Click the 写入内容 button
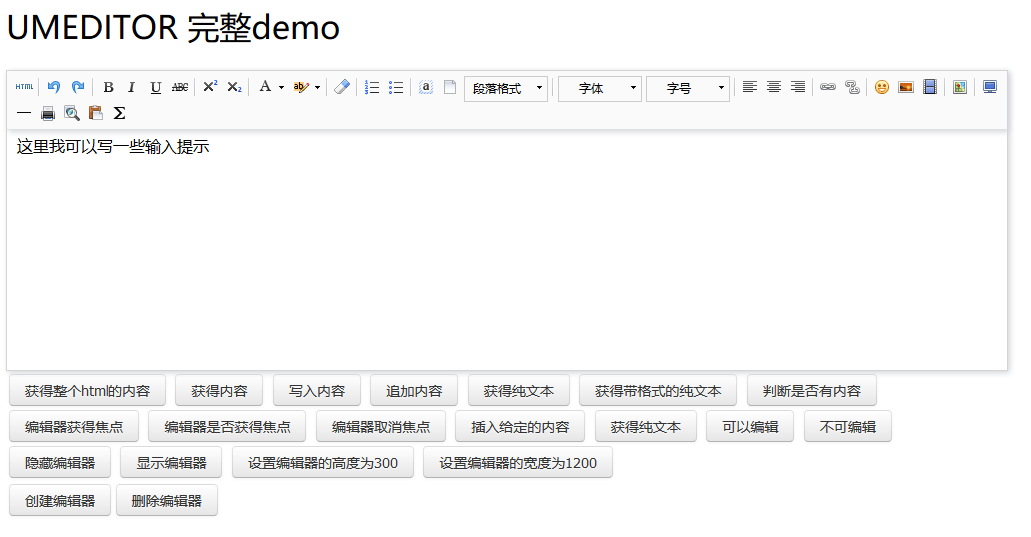 pos(316,390)
